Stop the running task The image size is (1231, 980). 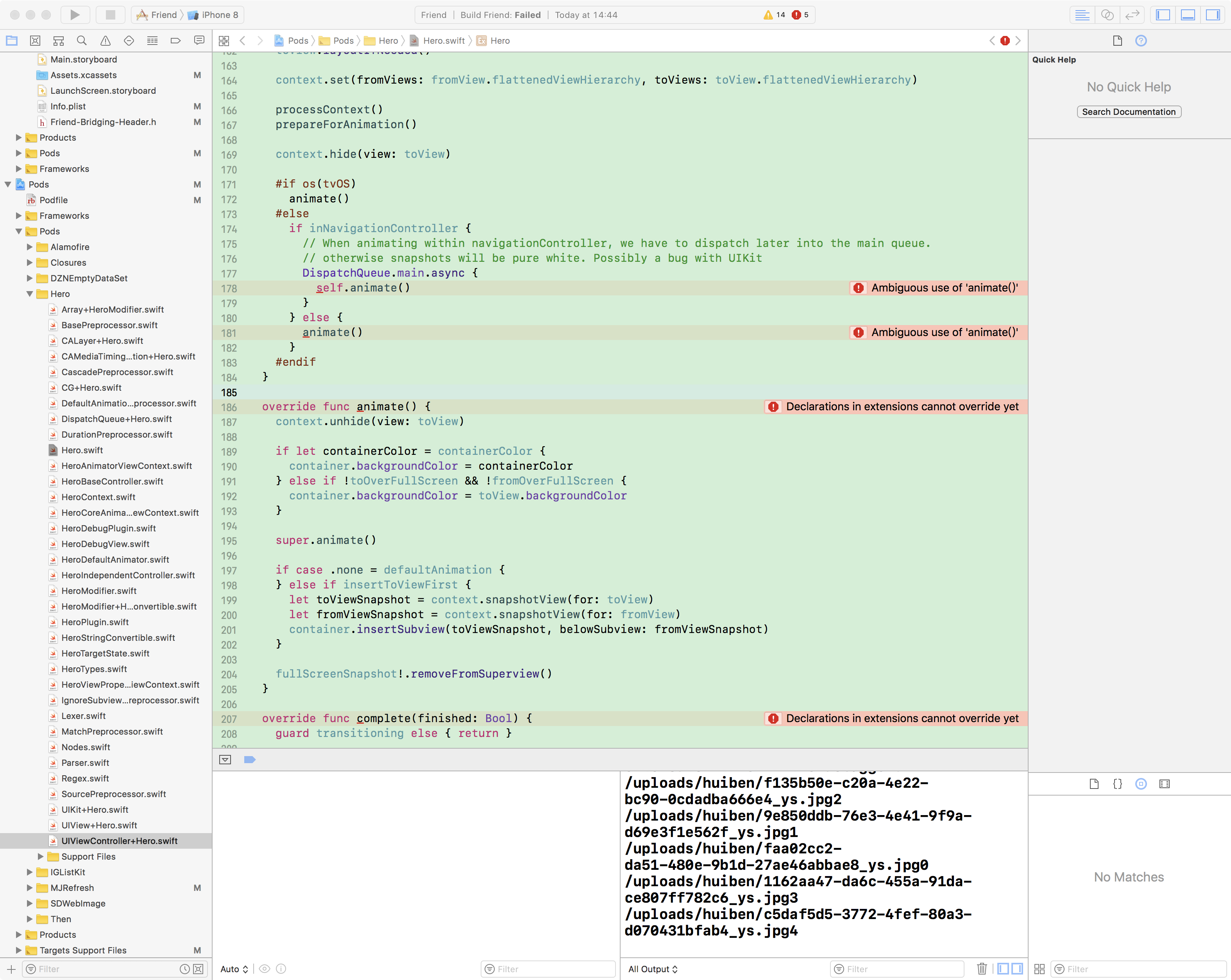coord(110,15)
